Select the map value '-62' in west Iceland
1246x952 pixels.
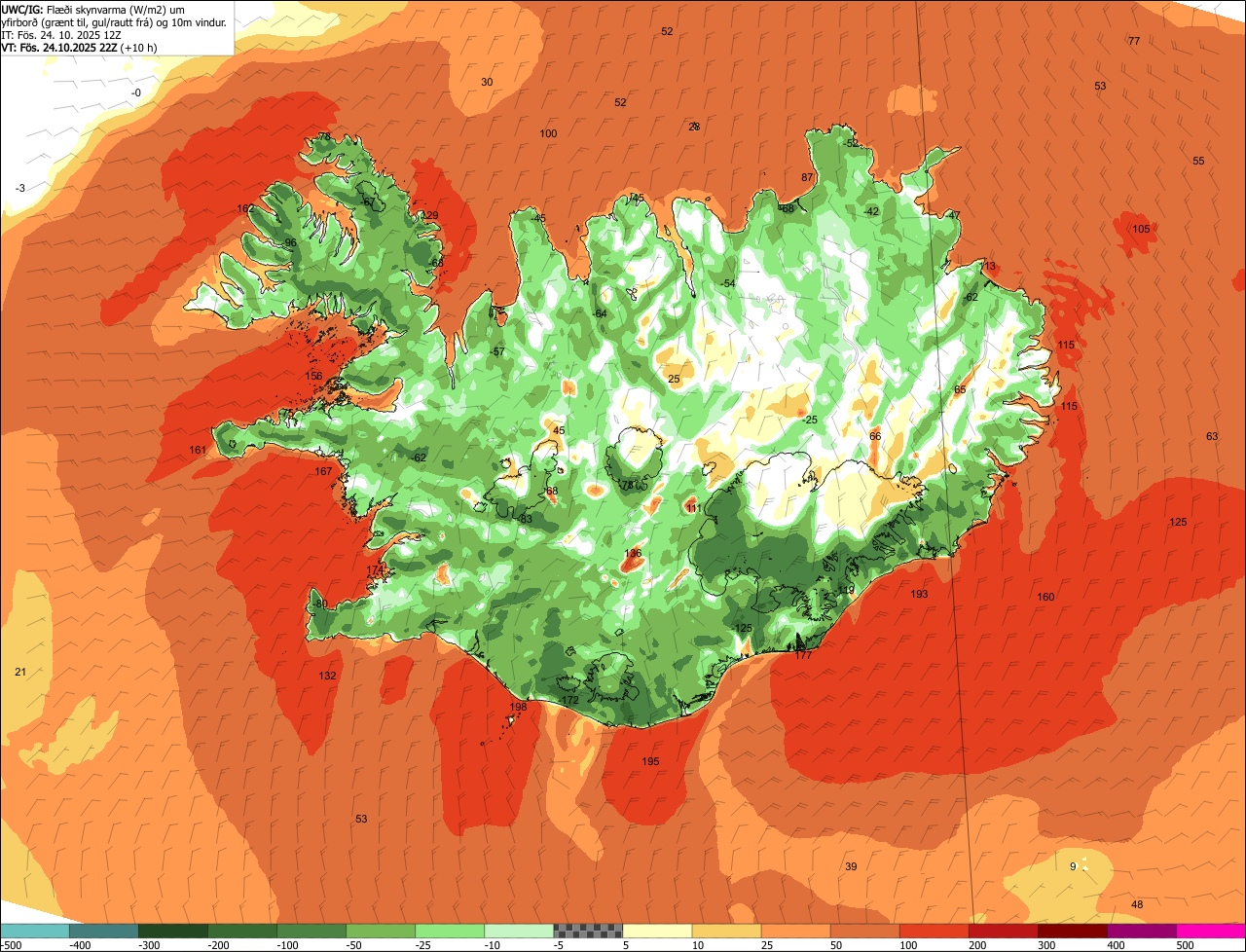click(x=420, y=458)
